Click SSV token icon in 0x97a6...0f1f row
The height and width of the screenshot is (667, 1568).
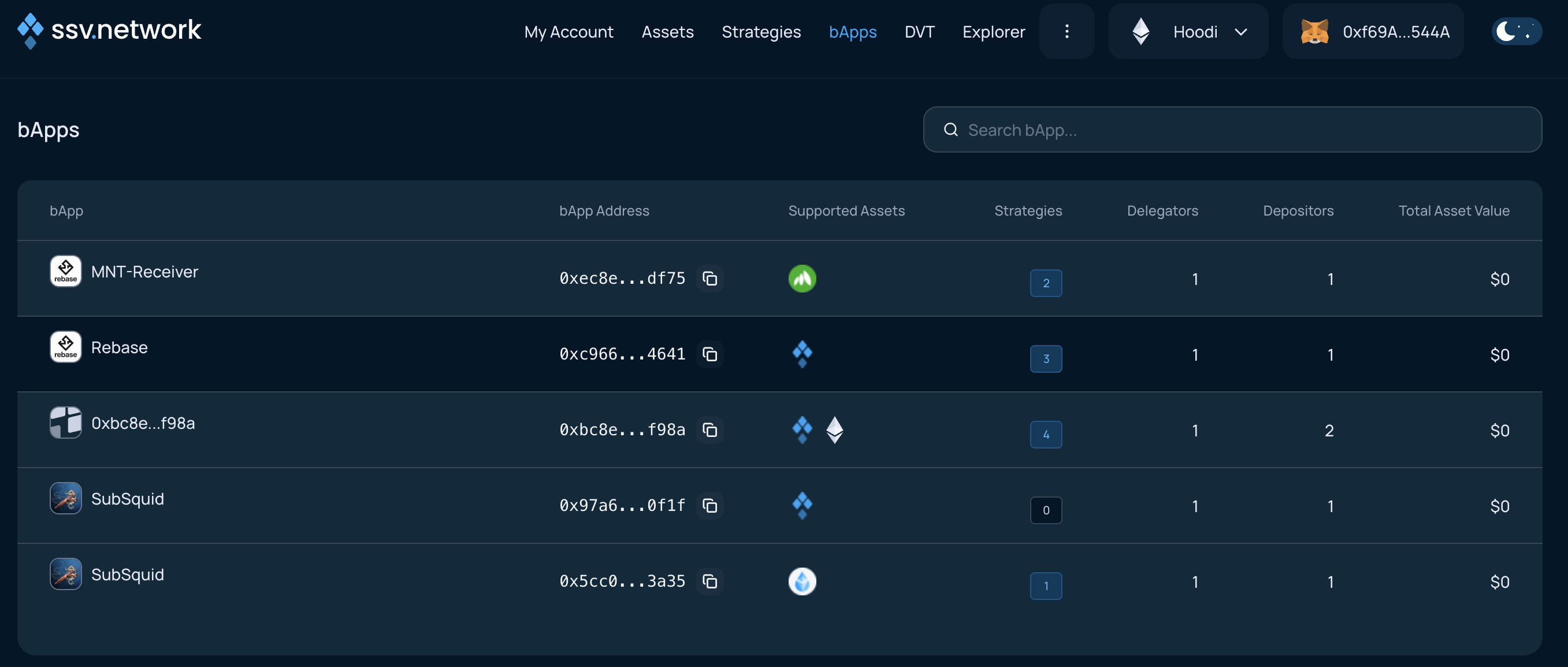pos(802,506)
